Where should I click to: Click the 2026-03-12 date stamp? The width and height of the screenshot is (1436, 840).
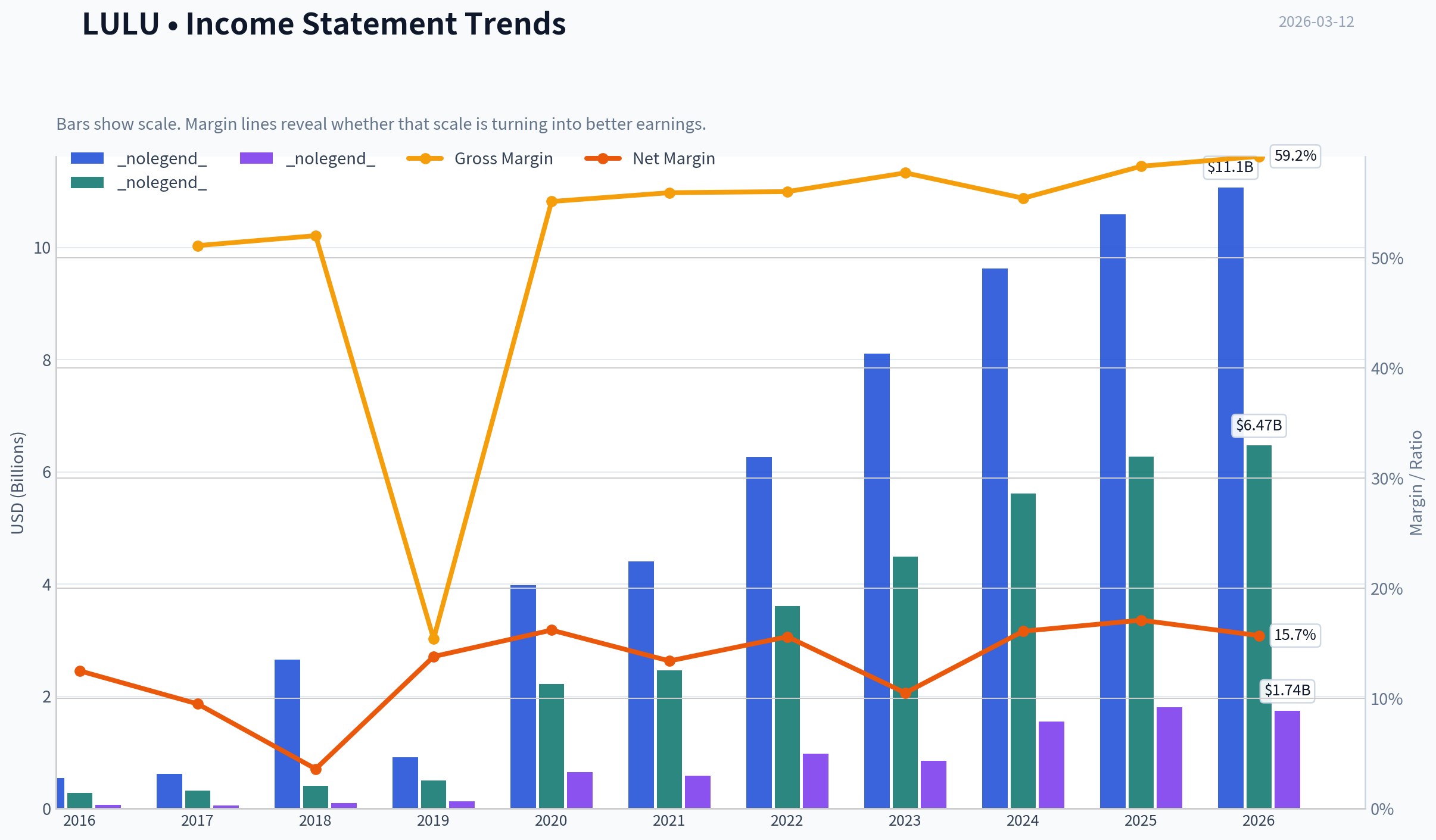coord(1316,22)
